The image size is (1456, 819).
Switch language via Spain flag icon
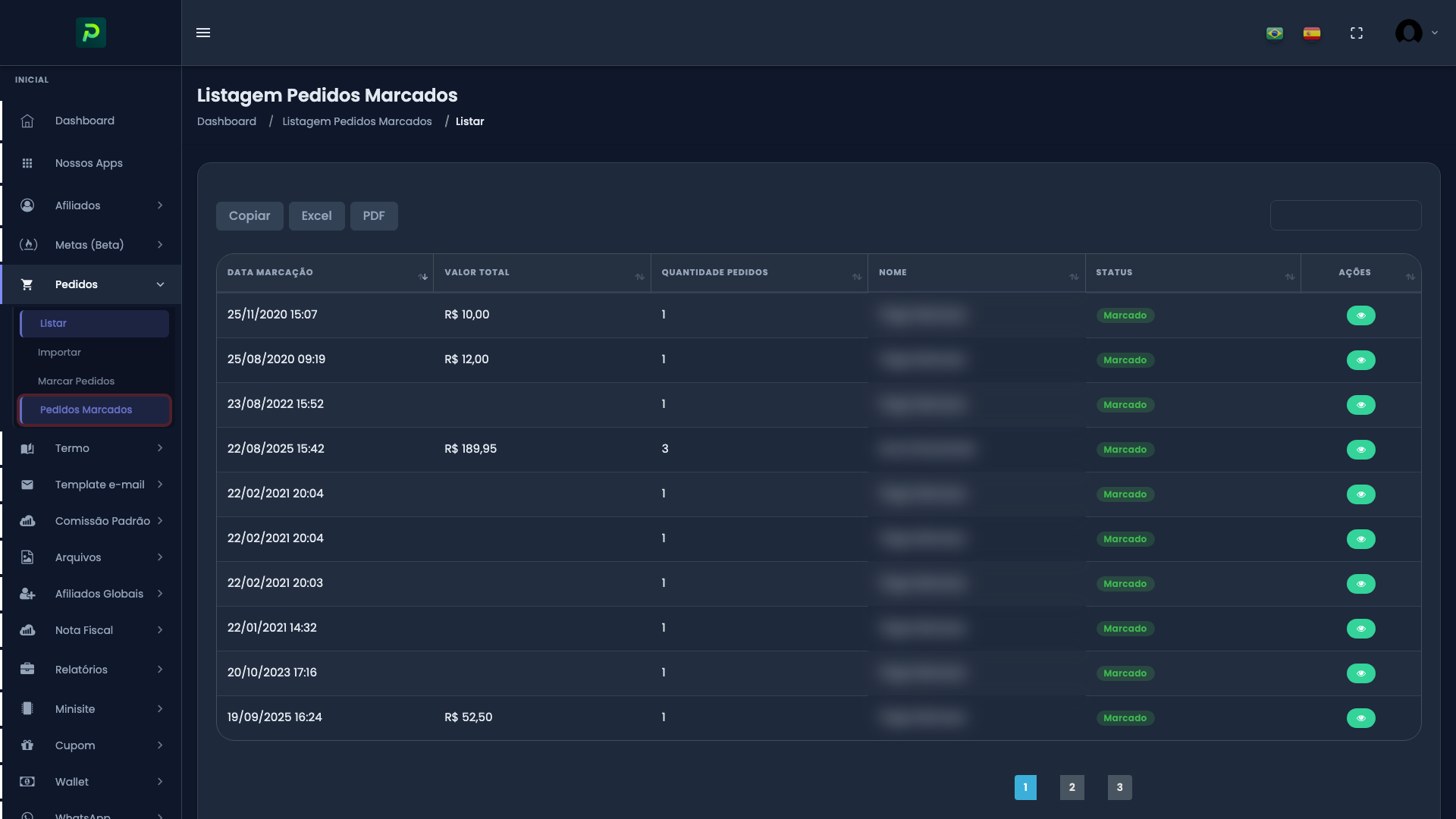1312,33
